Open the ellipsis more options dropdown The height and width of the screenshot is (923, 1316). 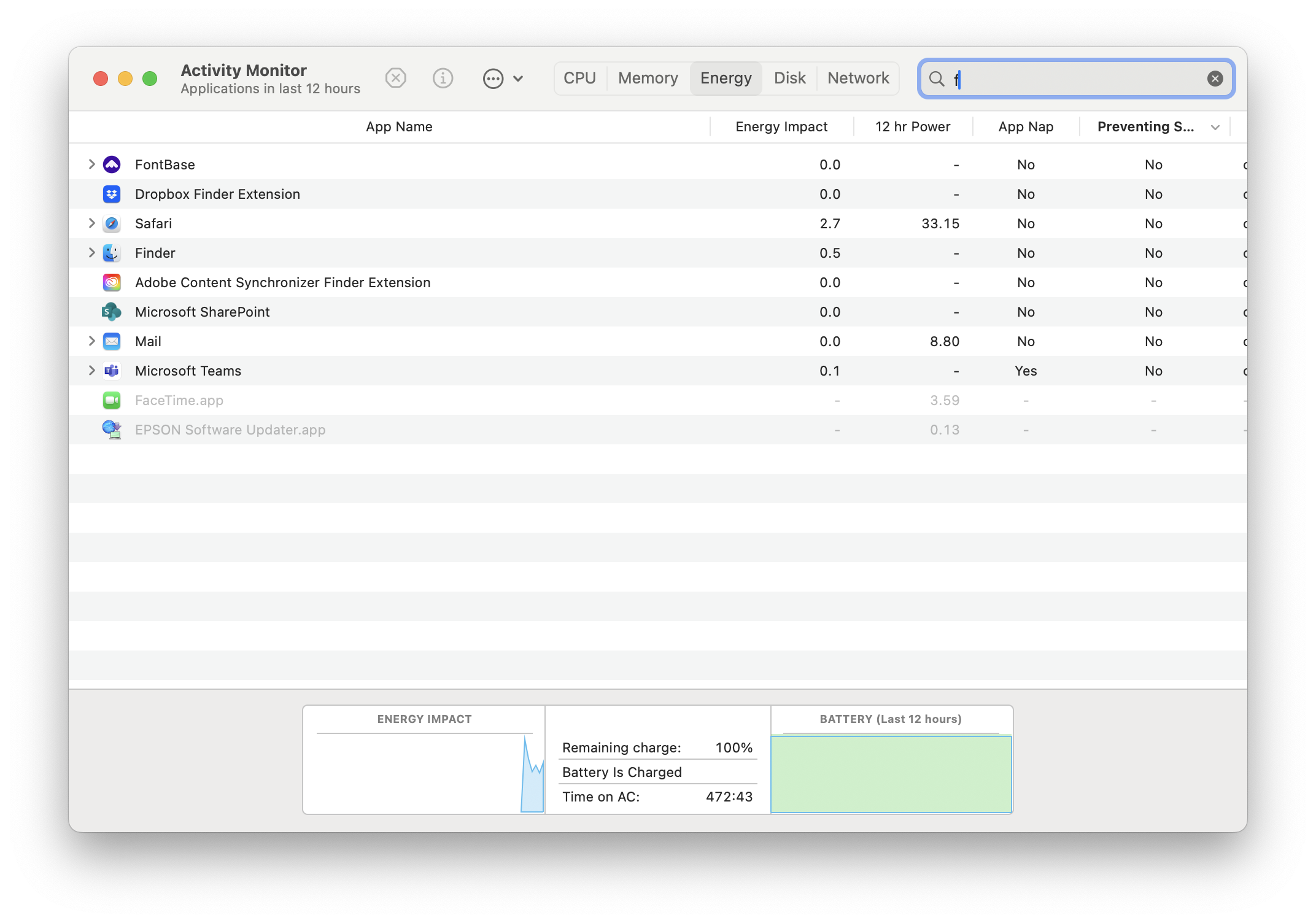click(503, 79)
